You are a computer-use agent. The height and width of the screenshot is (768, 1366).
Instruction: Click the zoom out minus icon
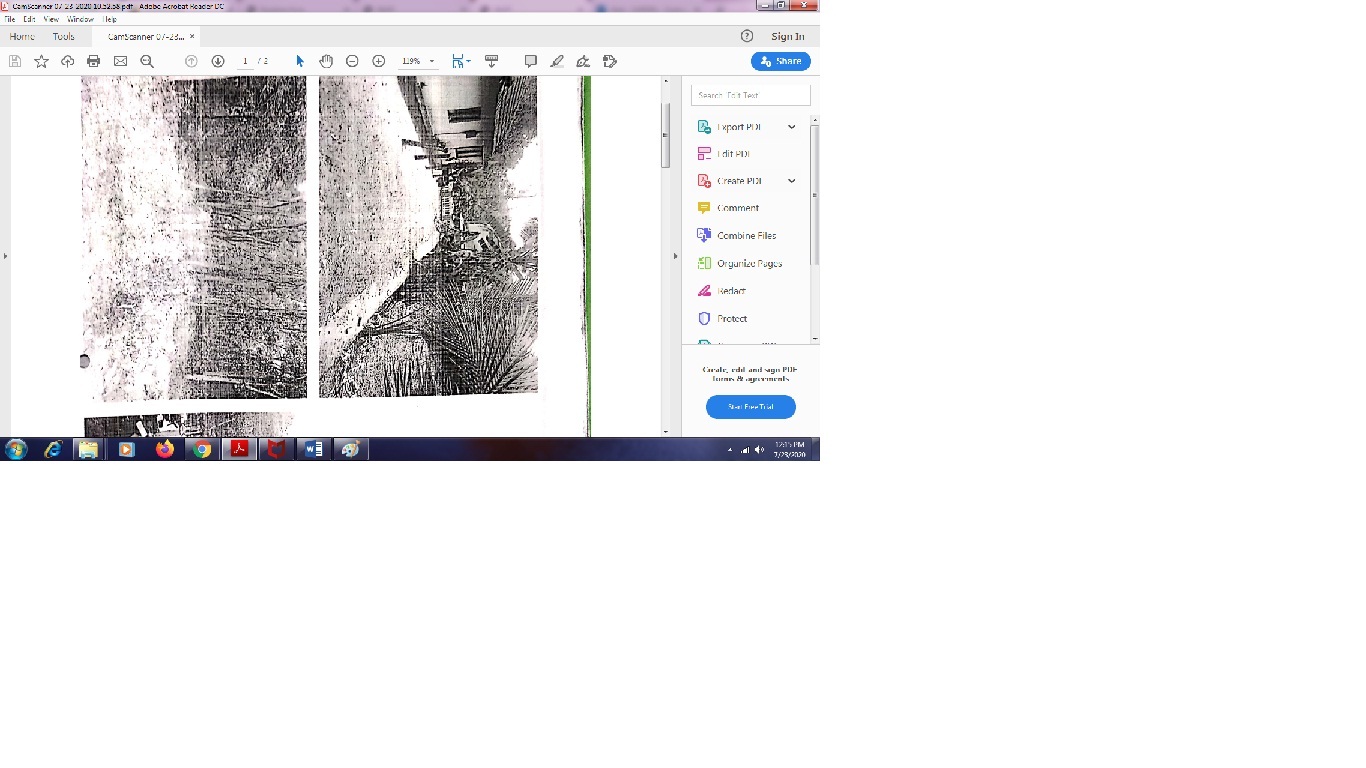coord(352,61)
